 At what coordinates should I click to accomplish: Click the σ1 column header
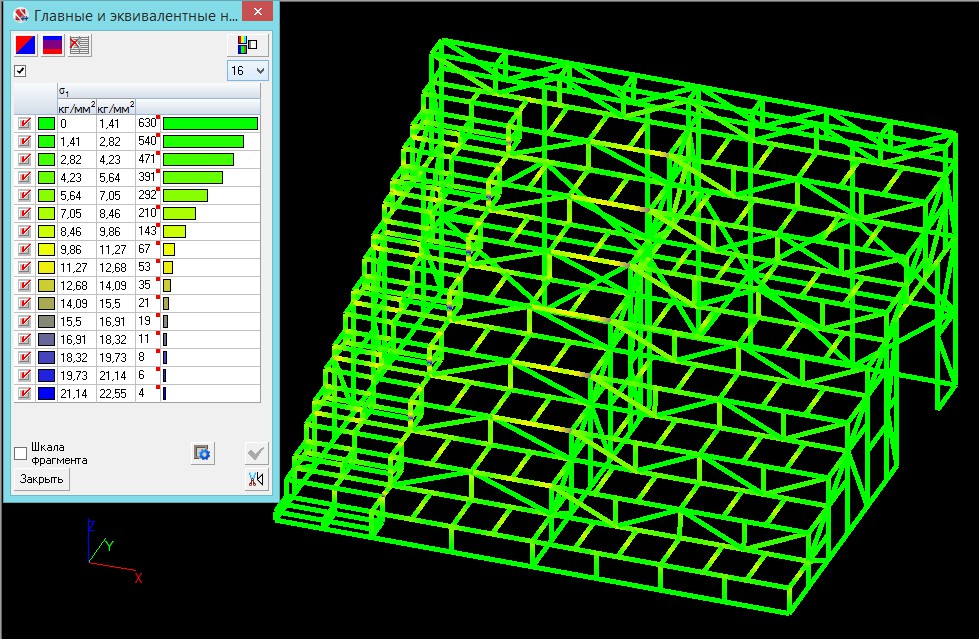tap(159, 91)
